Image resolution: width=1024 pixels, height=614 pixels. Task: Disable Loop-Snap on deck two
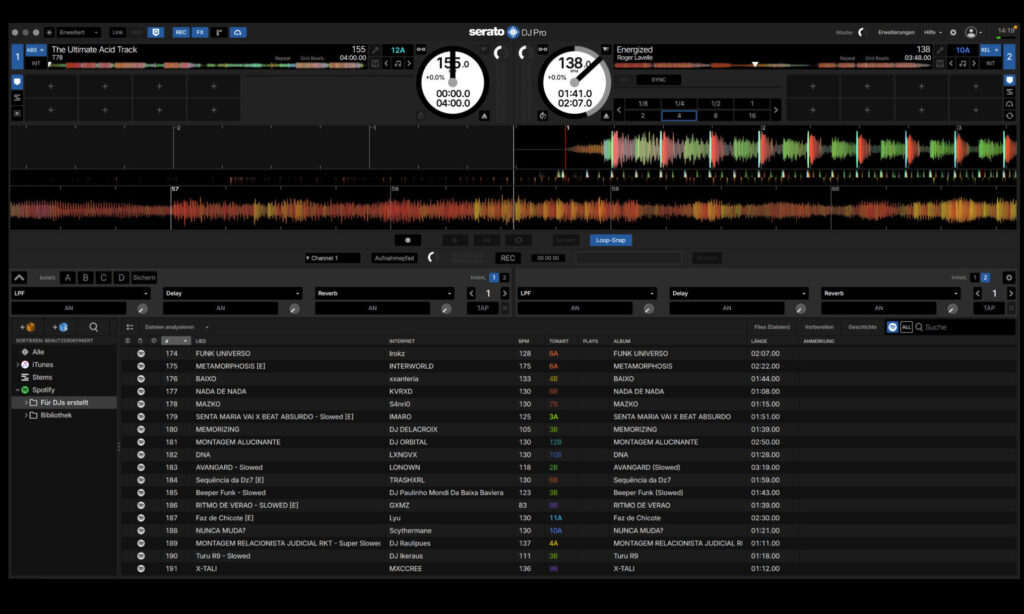(x=610, y=239)
